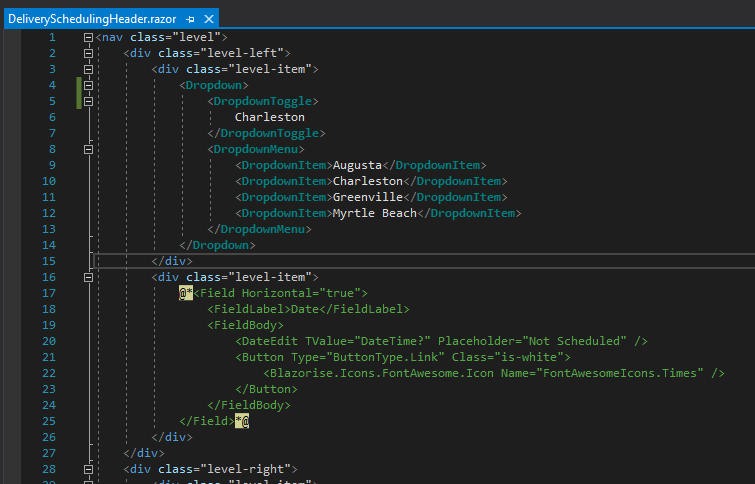This screenshot has height=484, width=755.
Task: Click the text Charleston on line 6
Action: (x=270, y=117)
